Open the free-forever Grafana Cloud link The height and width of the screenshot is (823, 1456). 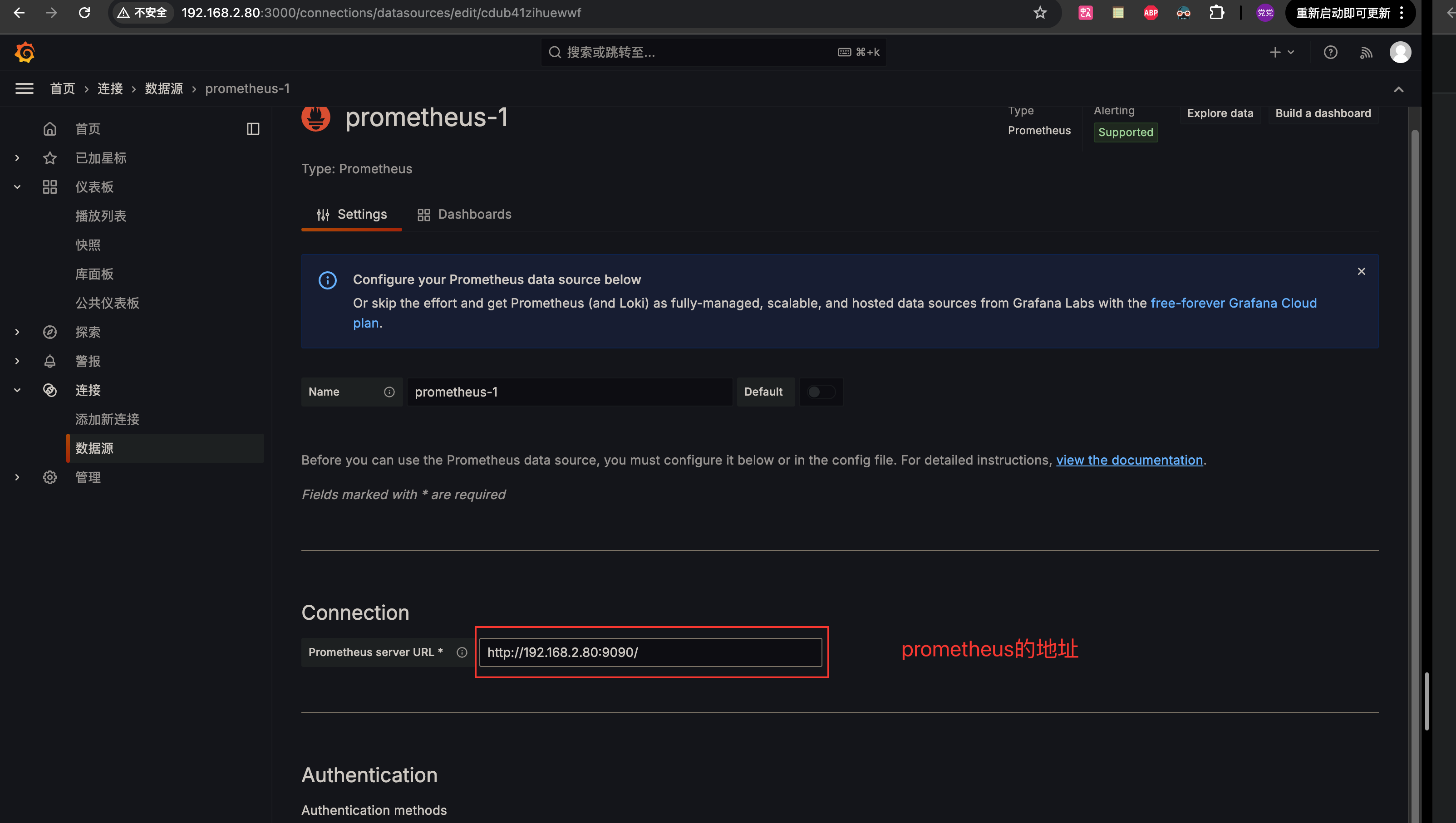(x=1233, y=303)
